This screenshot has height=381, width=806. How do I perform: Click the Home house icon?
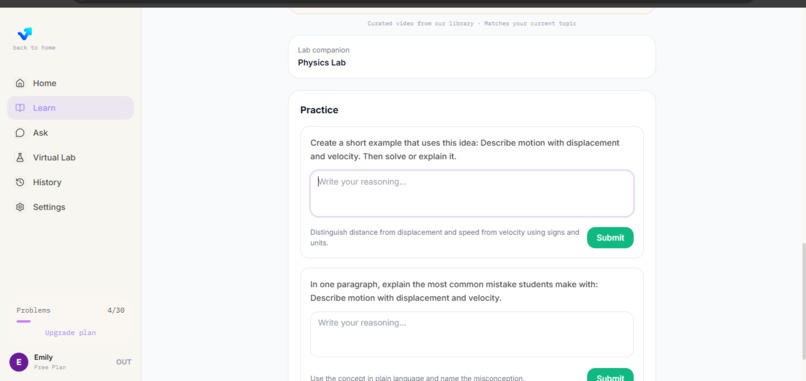pyautogui.click(x=20, y=83)
